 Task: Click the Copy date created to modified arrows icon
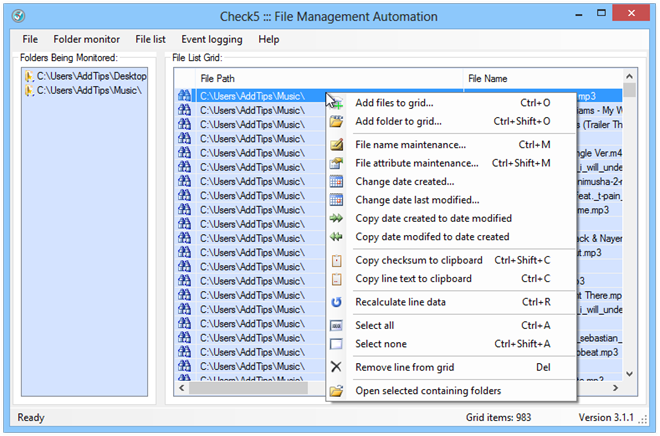[x=336, y=218]
